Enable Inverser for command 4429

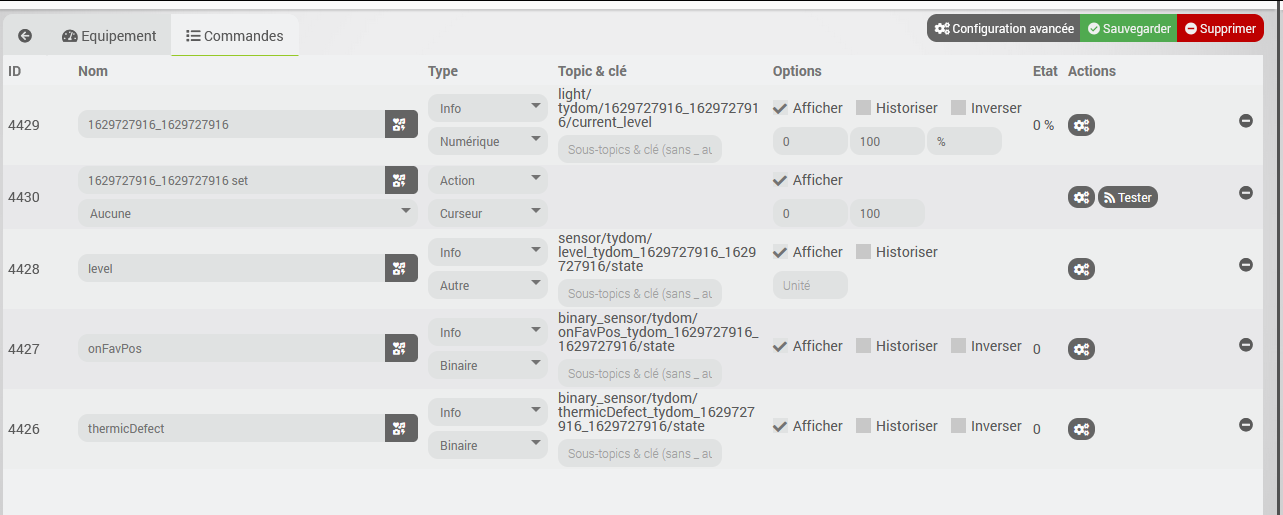pyautogui.click(x=958, y=108)
